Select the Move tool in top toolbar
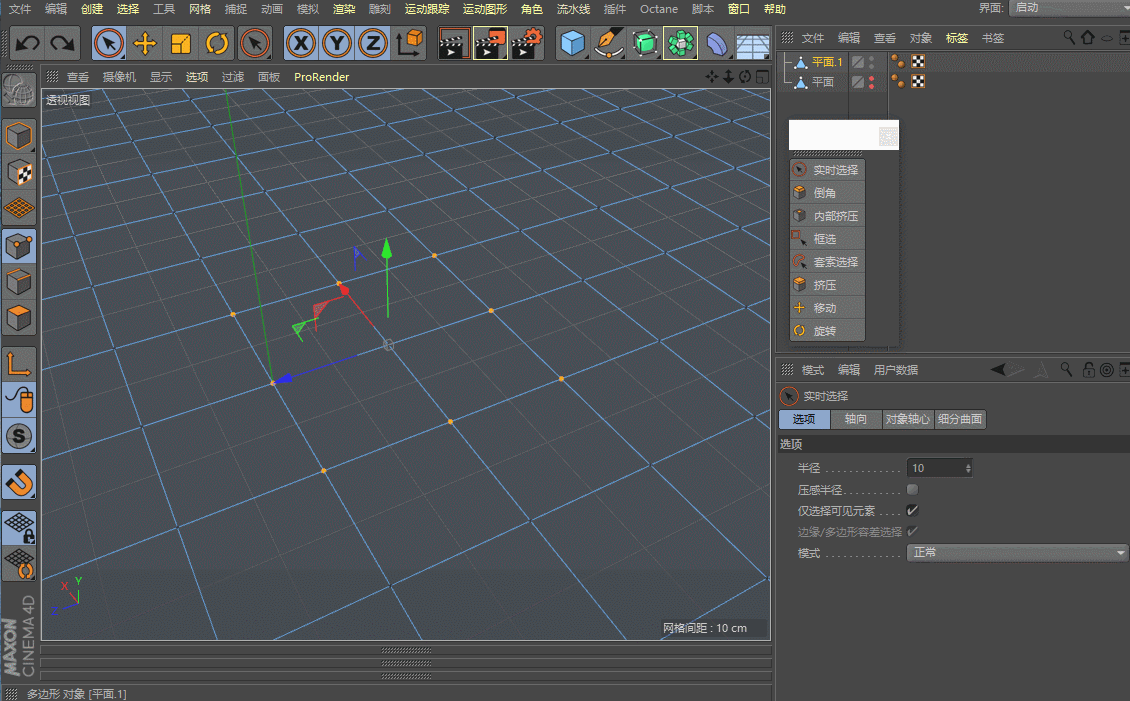This screenshot has height=701, width=1130. pyautogui.click(x=145, y=43)
